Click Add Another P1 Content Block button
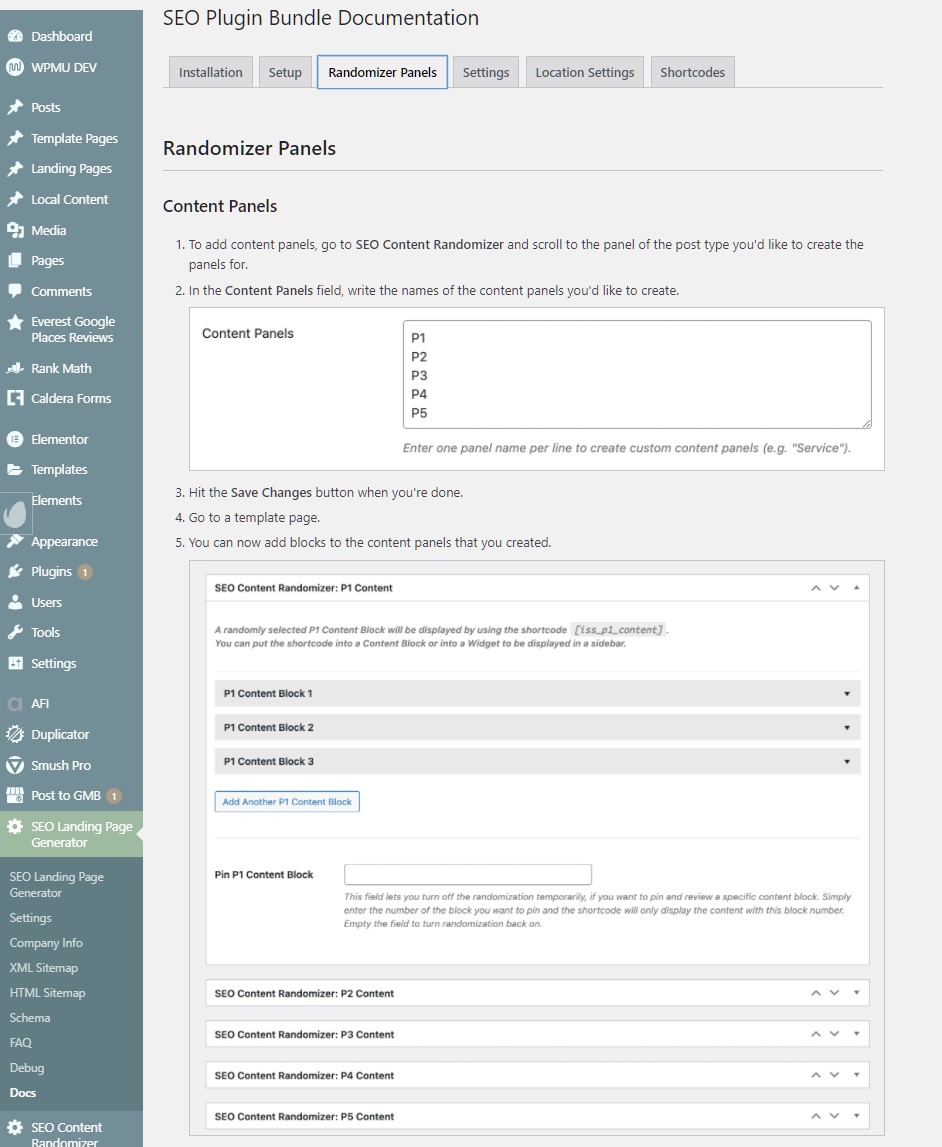Screen dimensions: 942x1147 [287, 802]
